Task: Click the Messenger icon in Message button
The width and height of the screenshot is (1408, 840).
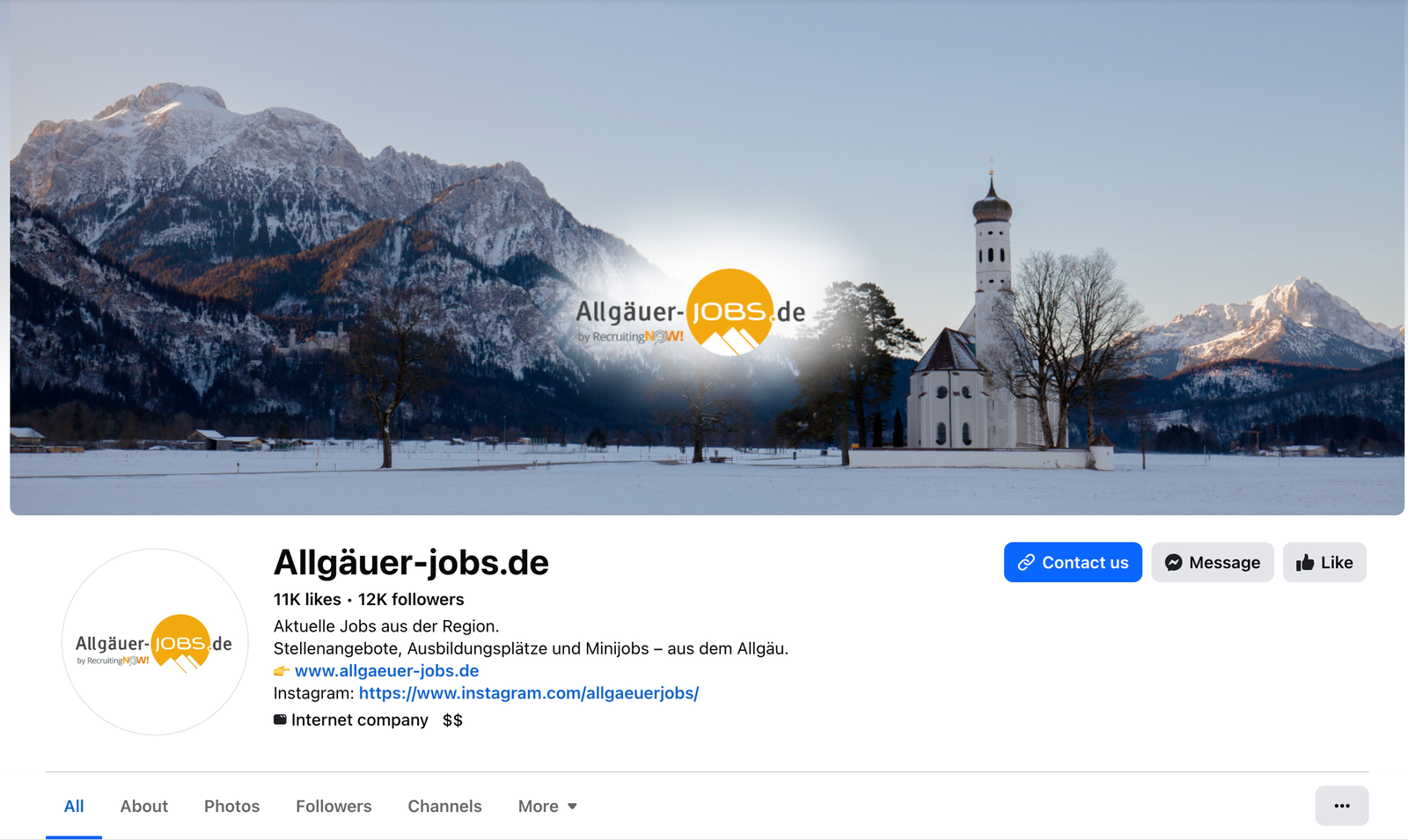Action: click(x=1173, y=562)
